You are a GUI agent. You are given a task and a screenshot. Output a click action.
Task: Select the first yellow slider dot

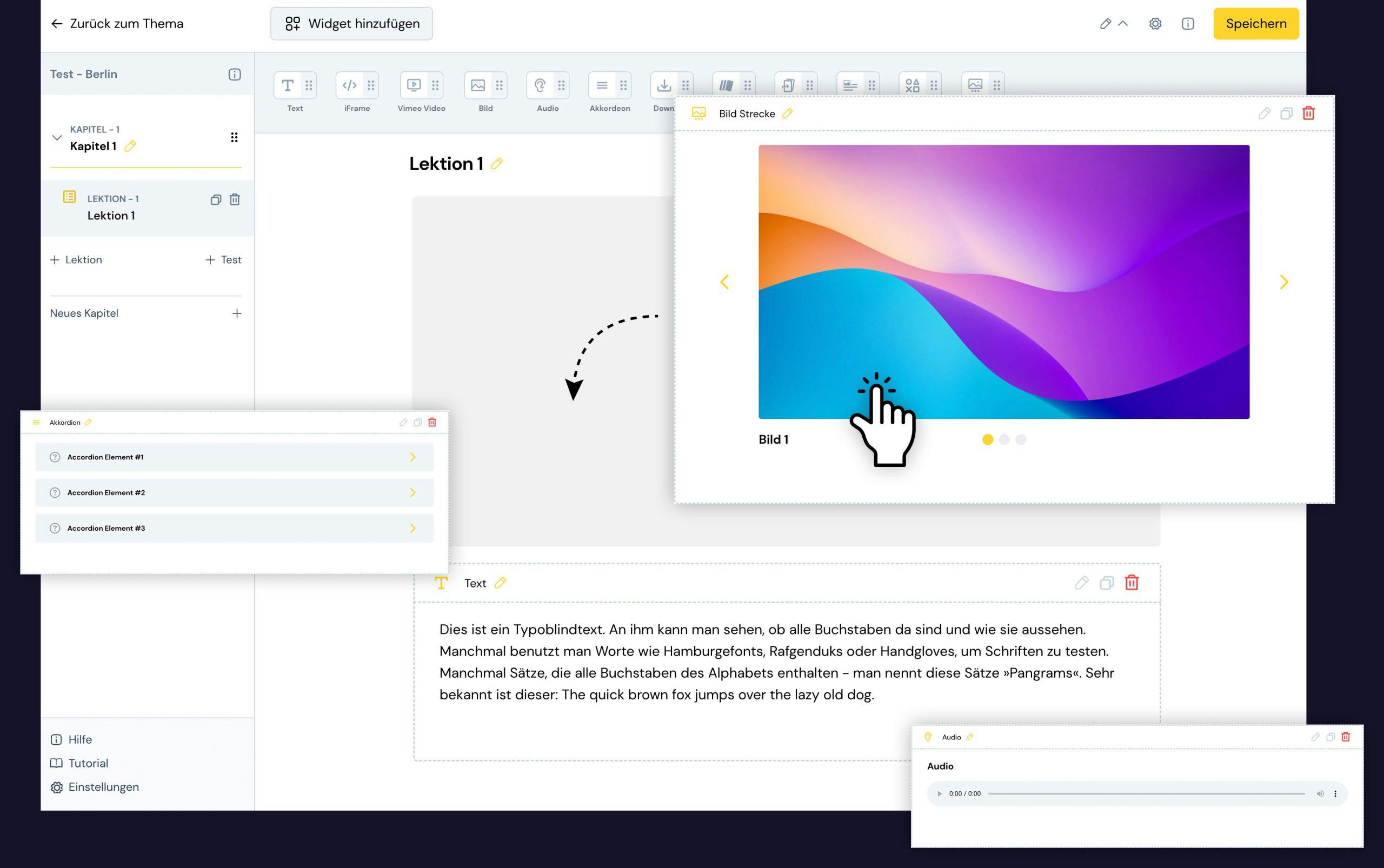coord(987,439)
